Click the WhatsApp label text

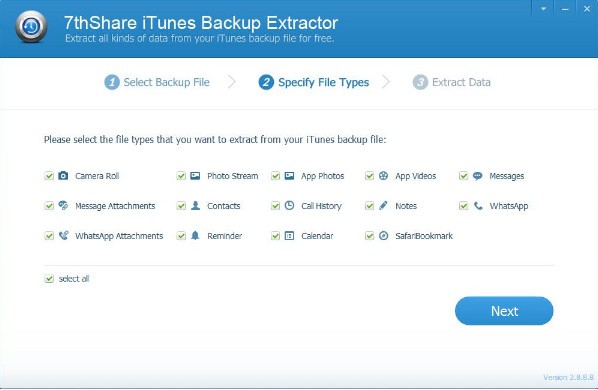[x=509, y=206]
